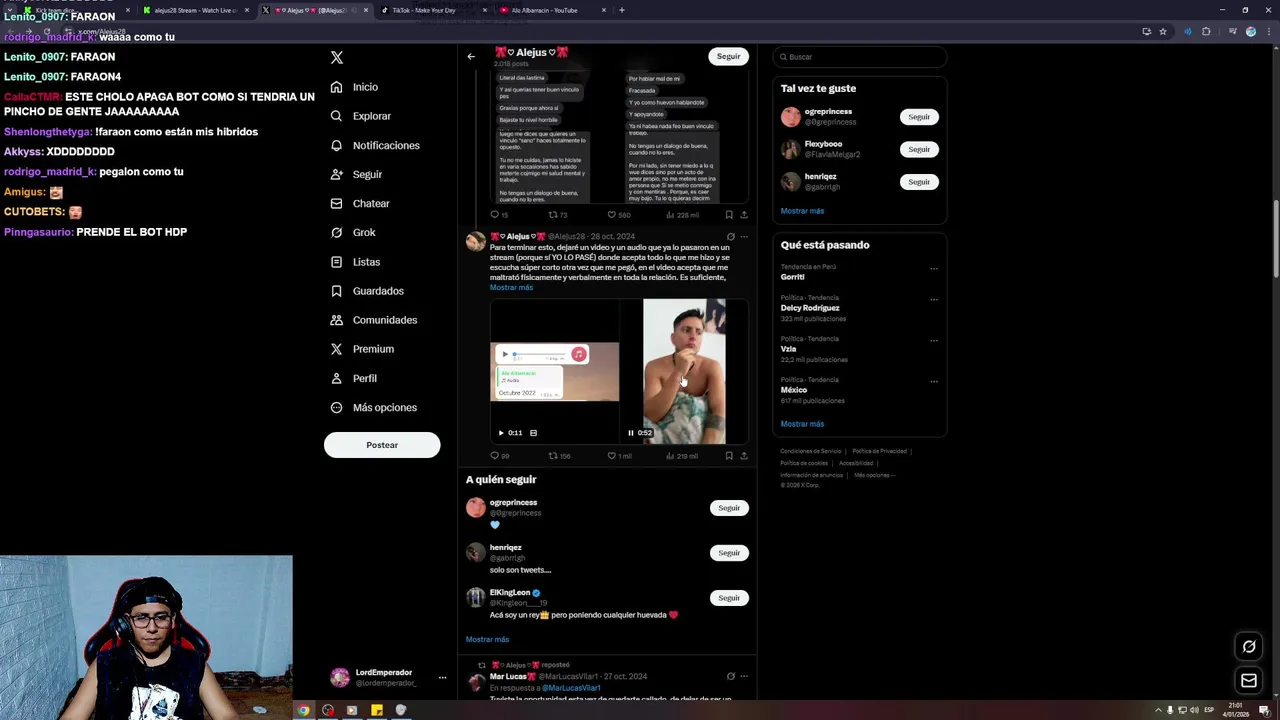The height and width of the screenshot is (720, 1280).
Task: Open a new browser tab
Action: [x=622, y=10]
